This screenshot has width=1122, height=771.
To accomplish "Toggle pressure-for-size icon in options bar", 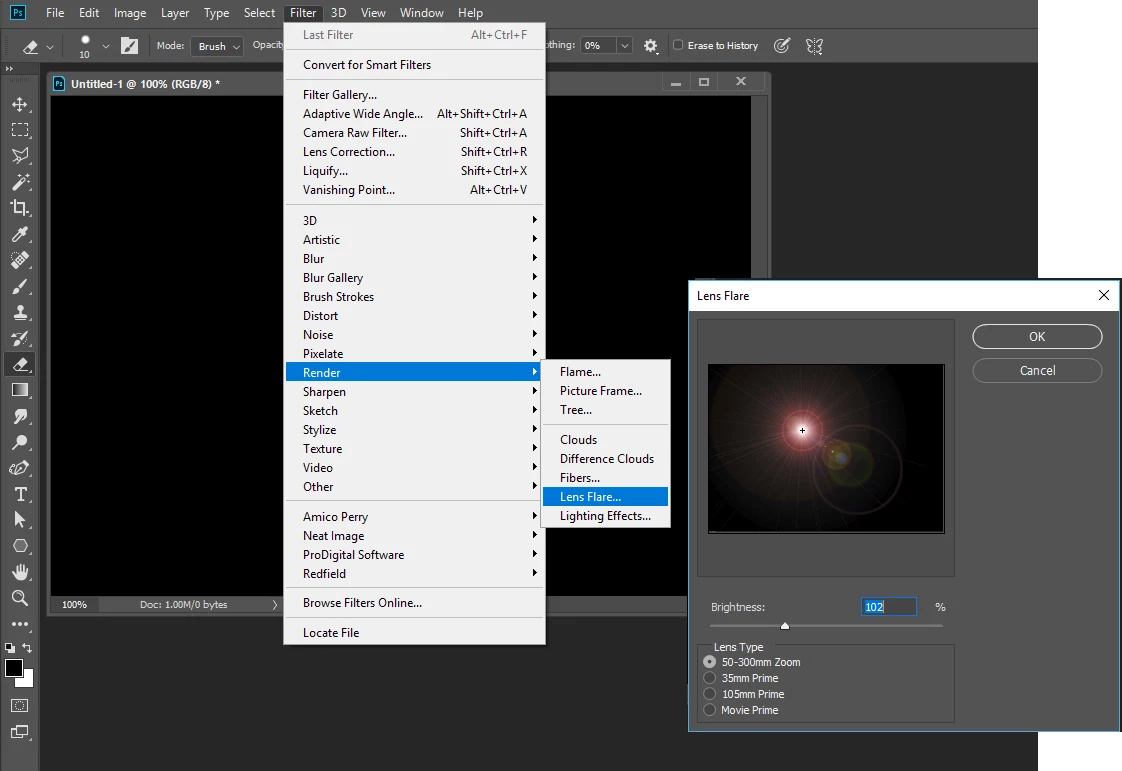I will pos(782,46).
